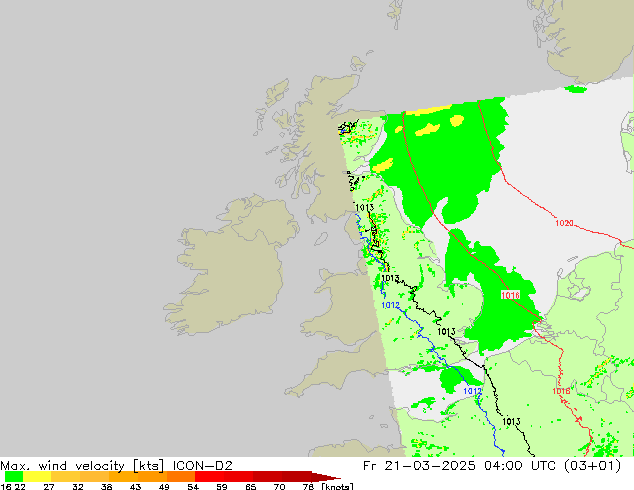Viewport: 634px width, 490px height.
Task: Select the 65–70 knots dark red swatch
Action: [x=267, y=476]
